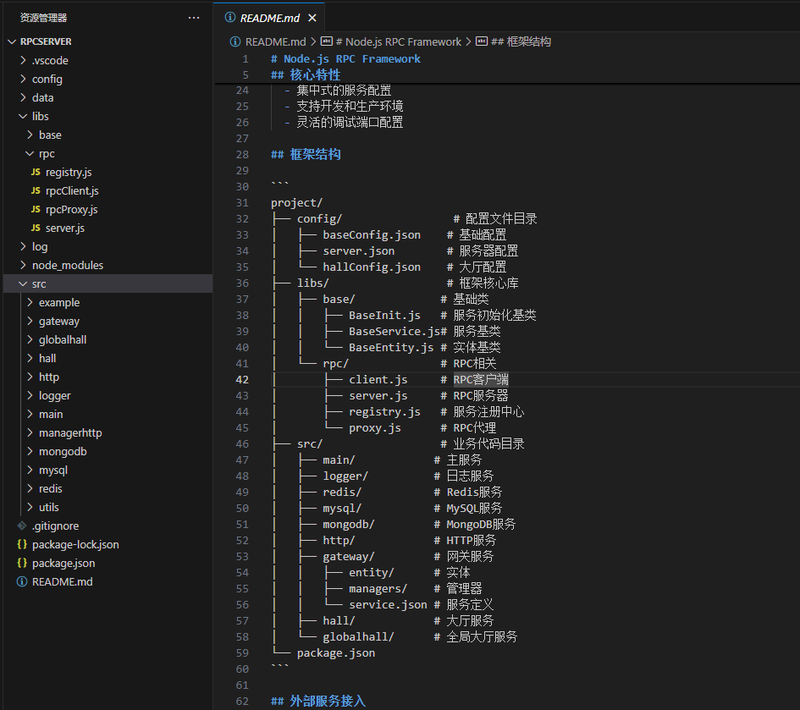800x710 pixels.
Task: Expand the redis folder
Action: [30, 489]
